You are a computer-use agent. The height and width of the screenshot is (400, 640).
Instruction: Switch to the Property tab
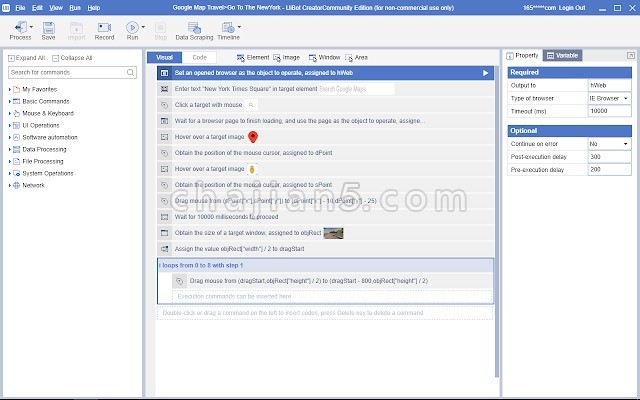(523, 56)
